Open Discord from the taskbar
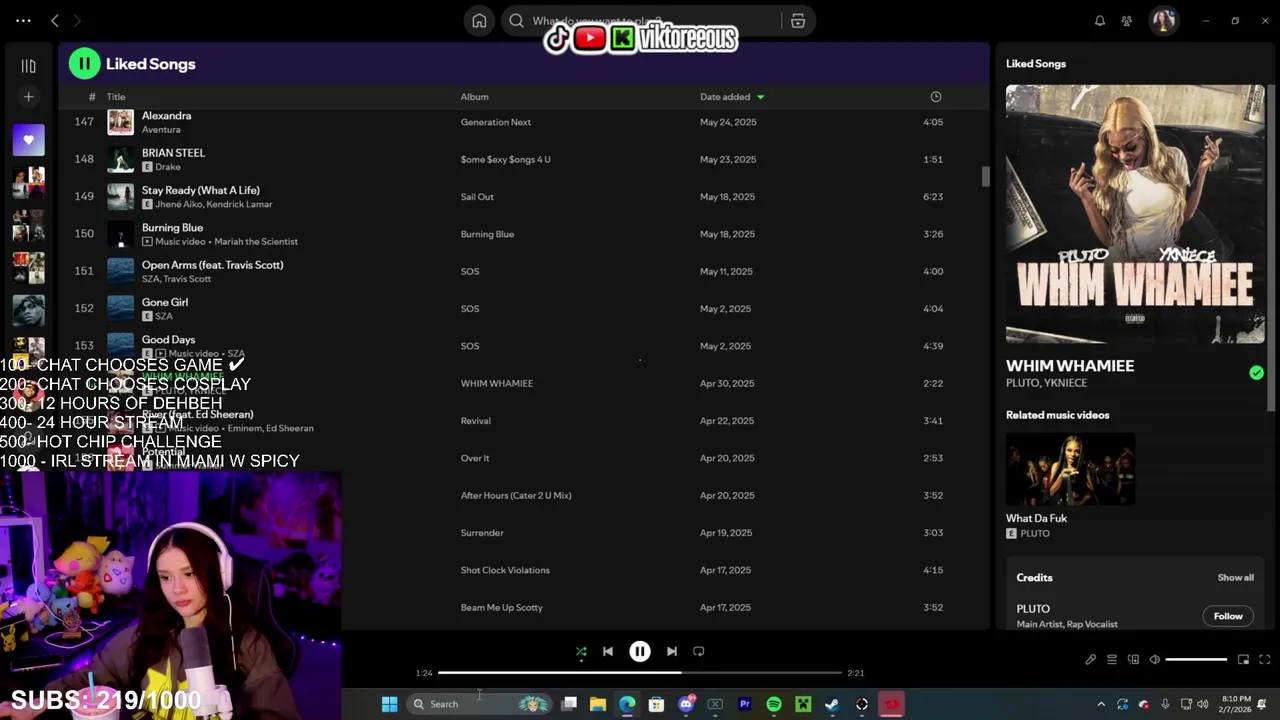The height and width of the screenshot is (720, 1280). click(x=686, y=704)
